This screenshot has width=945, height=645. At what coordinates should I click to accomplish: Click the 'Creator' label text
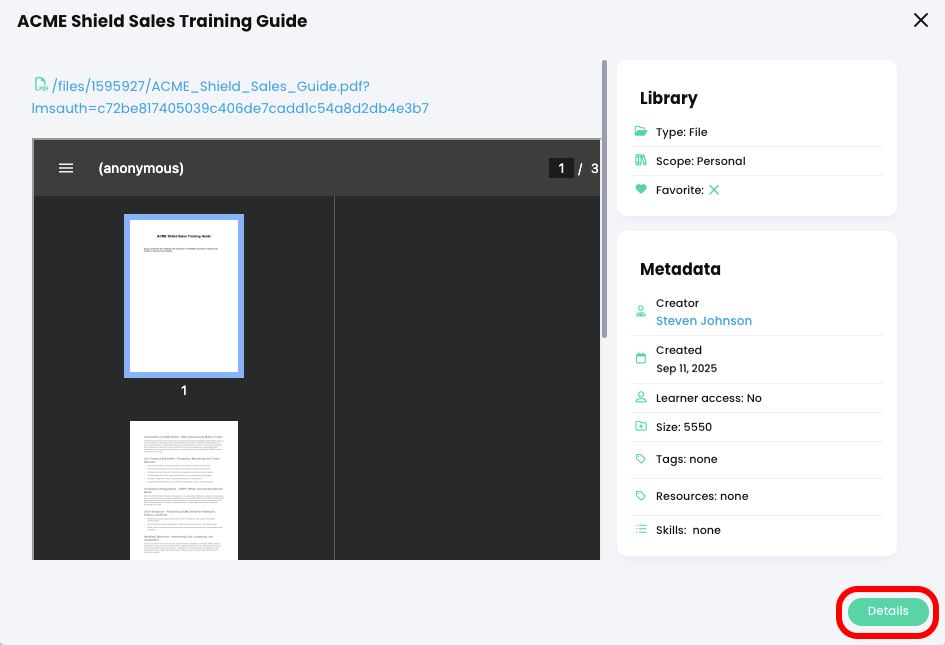677,303
